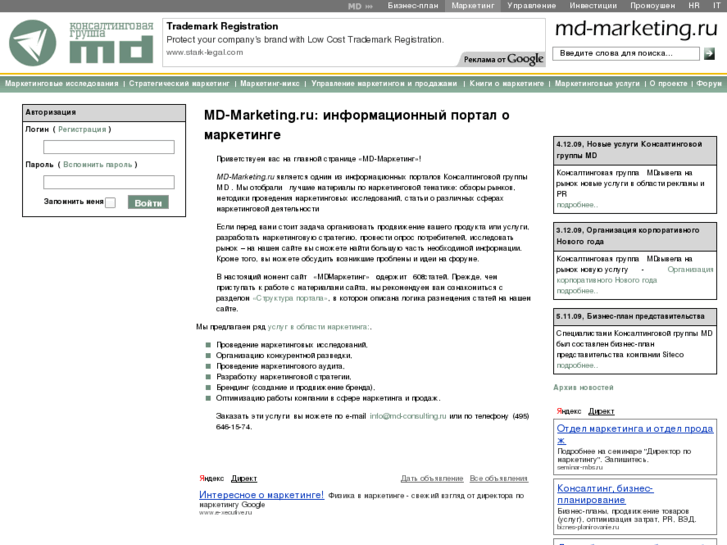Image resolution: width=727 pixels, height=545 pixels.
Task: Open "Маркетинг-микс" menu item
Action: (270, 83)
